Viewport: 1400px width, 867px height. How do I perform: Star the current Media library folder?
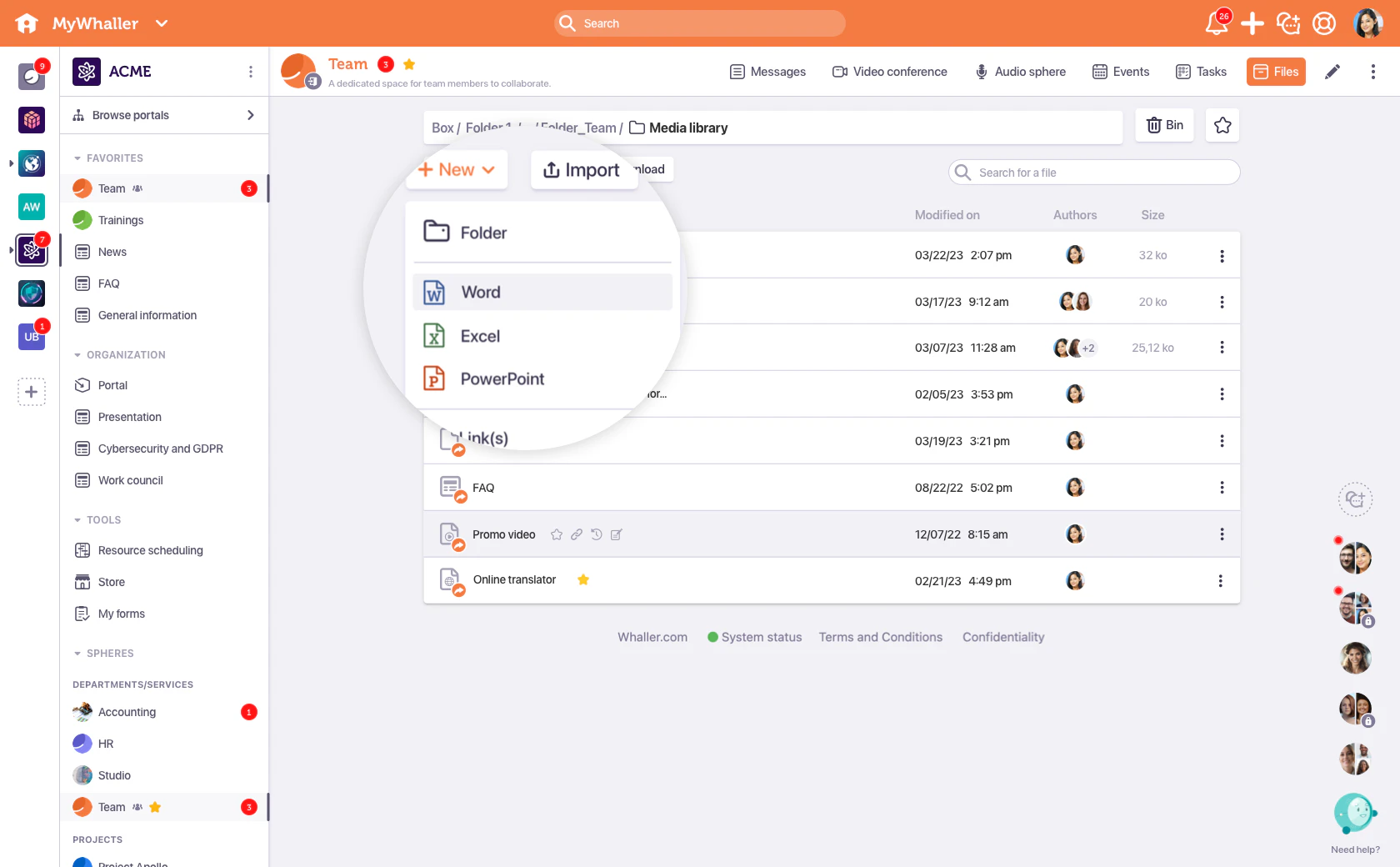click(1222, 125)
